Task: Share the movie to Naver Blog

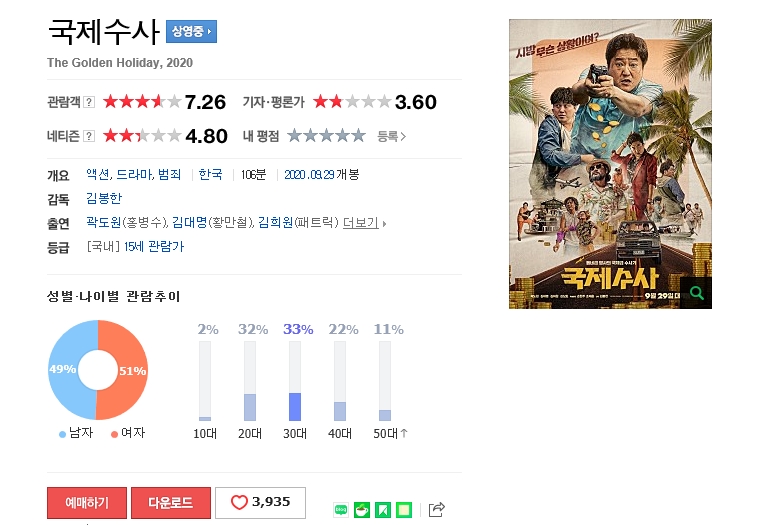Action: (x=341, y=510)
